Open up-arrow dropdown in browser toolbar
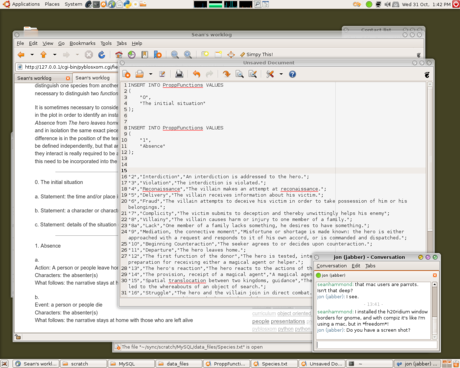 (x=55, y=55)
